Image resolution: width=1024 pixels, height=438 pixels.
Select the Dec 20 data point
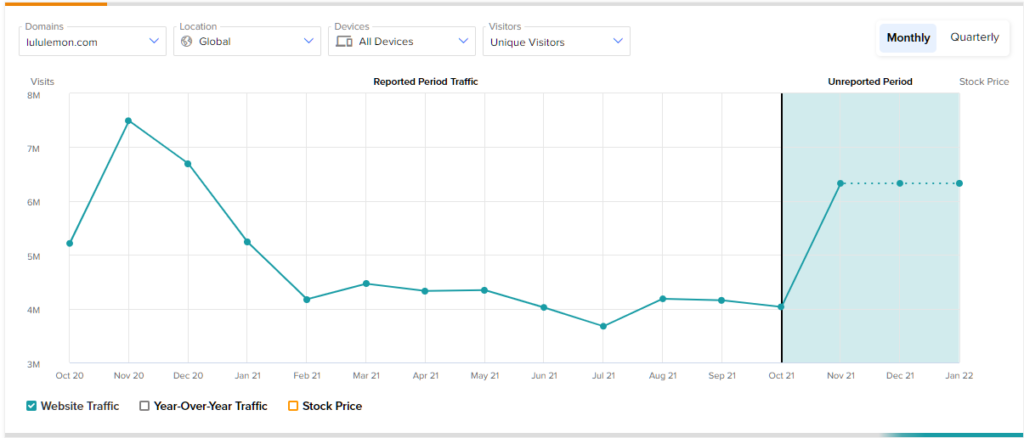point(188,163)
